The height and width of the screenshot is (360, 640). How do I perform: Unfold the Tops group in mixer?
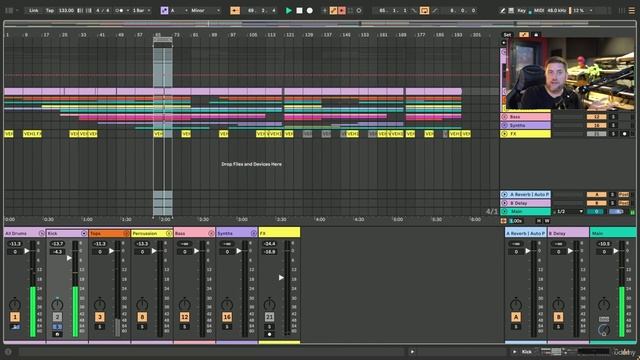(x=126, y=233)
